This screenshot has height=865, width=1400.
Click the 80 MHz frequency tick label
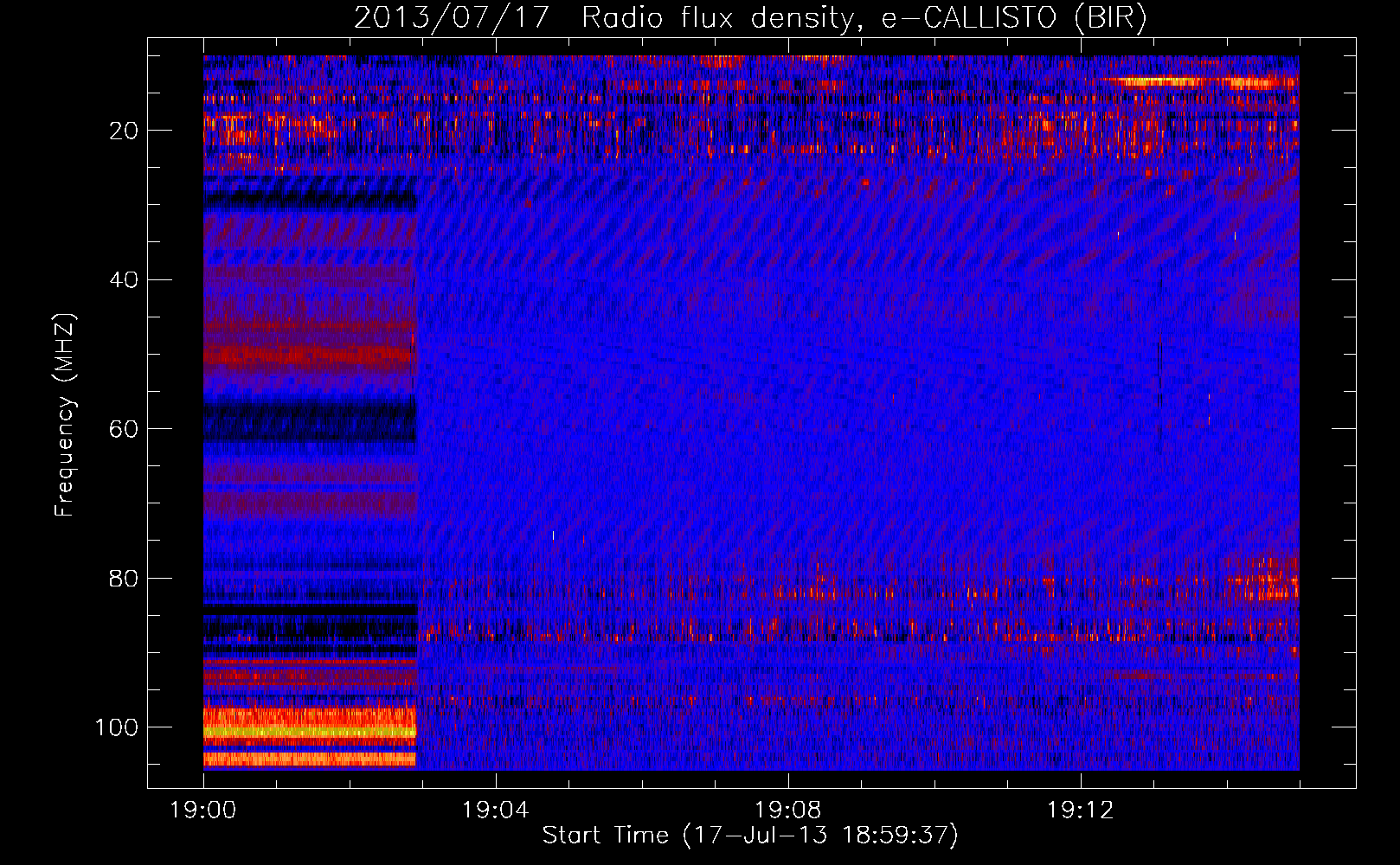tap(124, 578)
